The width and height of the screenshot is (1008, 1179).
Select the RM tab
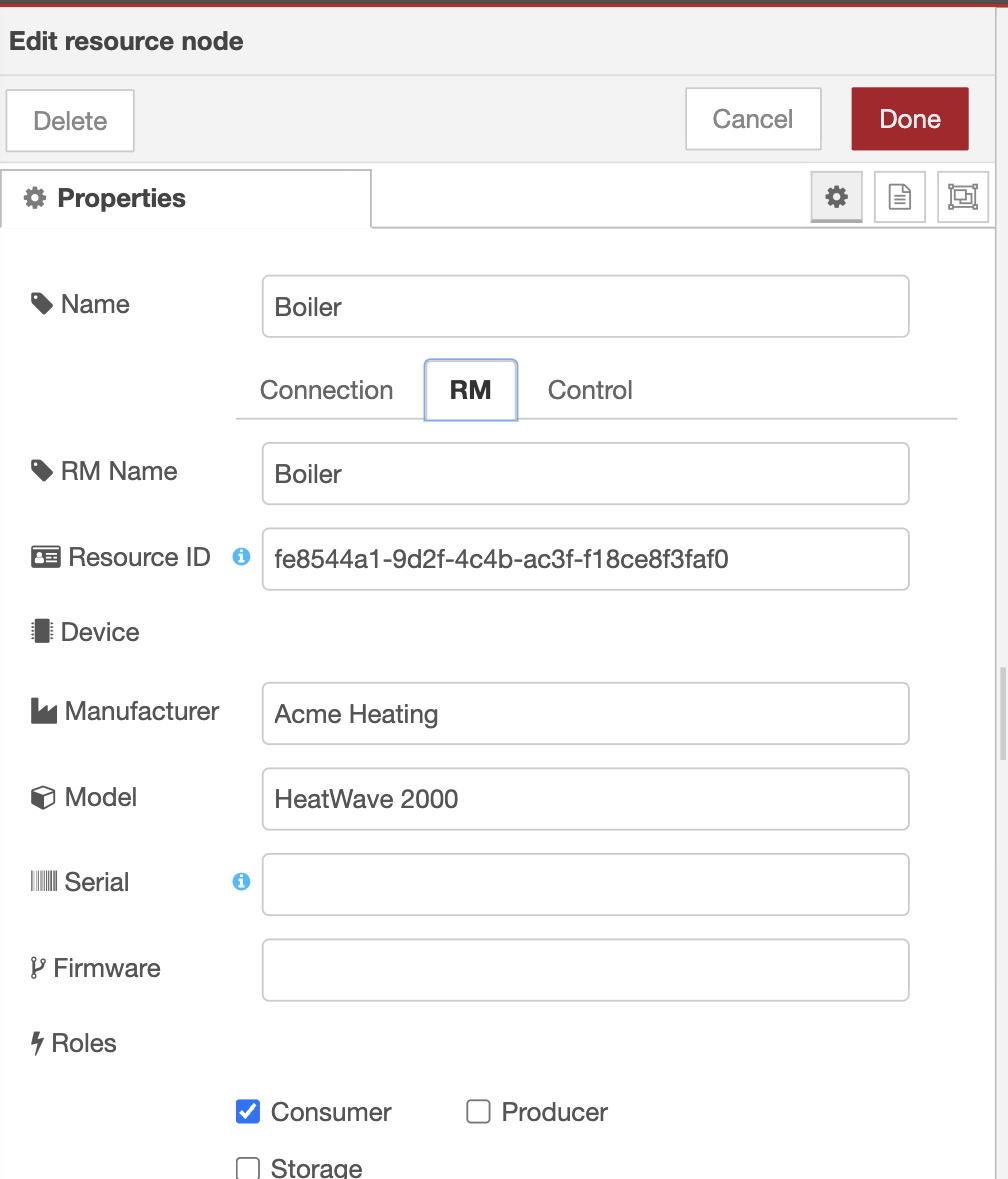[x=471, y=390]
